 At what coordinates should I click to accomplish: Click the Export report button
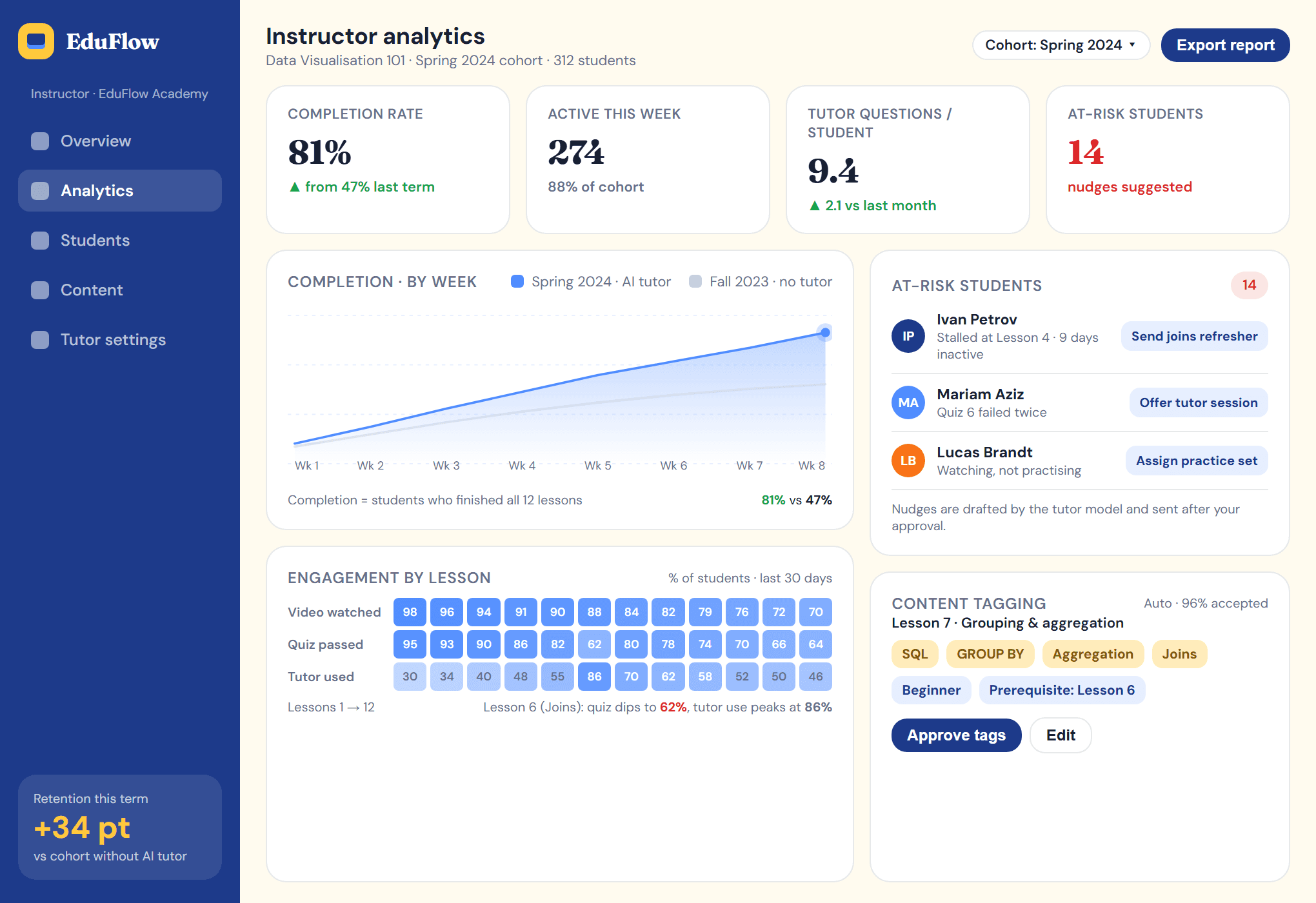coord(1225,45)
